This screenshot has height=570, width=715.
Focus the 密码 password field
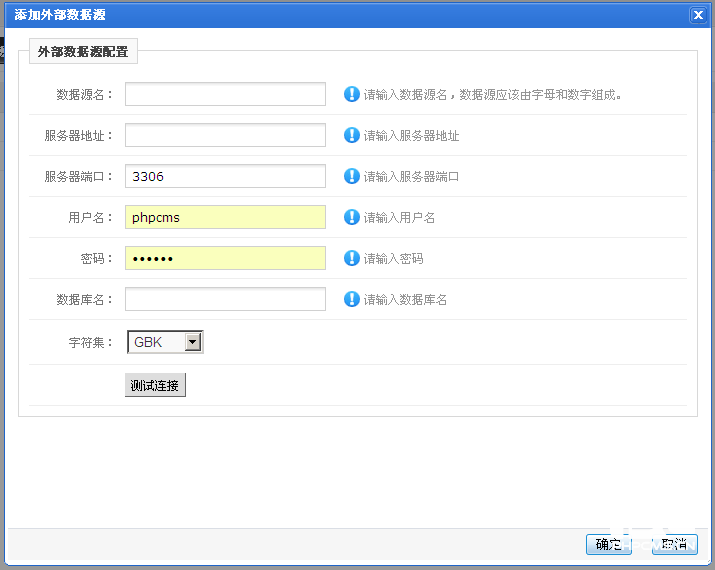pos(225,258)
